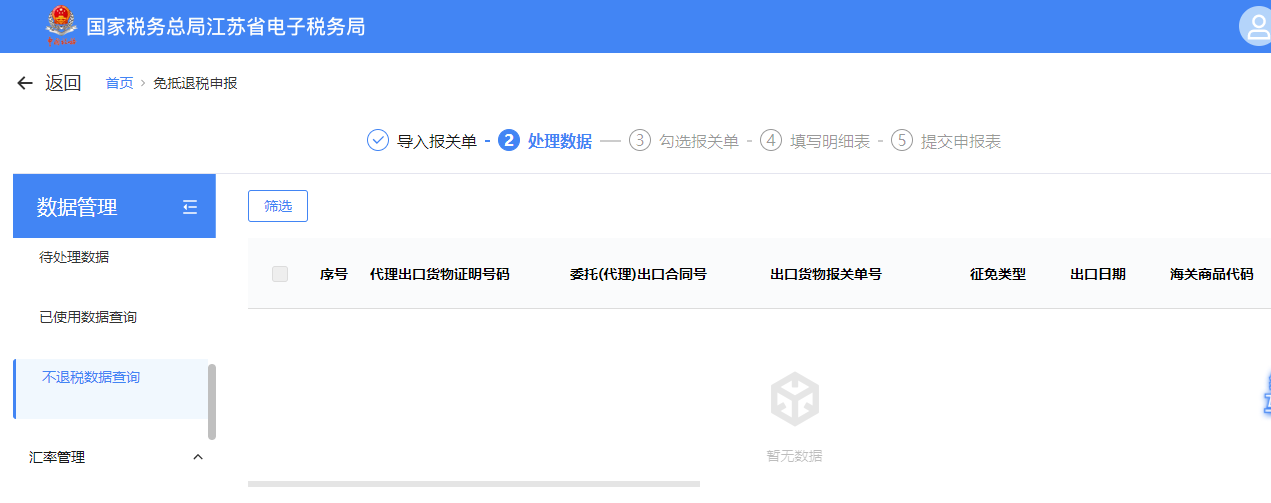Click the completed step checkmark icon
Viewport: 1271px width, 503px height.
click(378, 141)
